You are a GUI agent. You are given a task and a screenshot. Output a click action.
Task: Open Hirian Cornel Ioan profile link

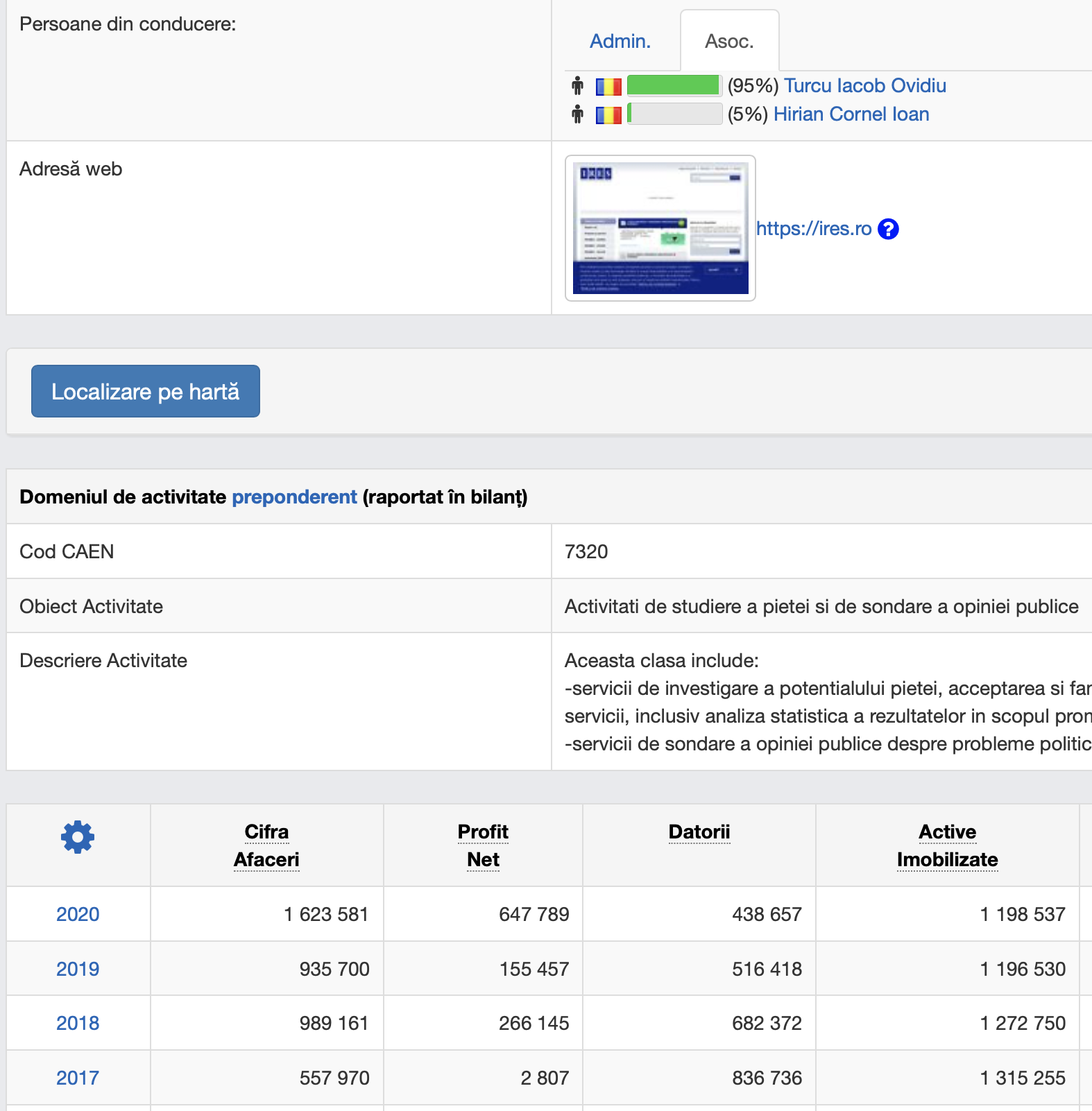point(851,114)
